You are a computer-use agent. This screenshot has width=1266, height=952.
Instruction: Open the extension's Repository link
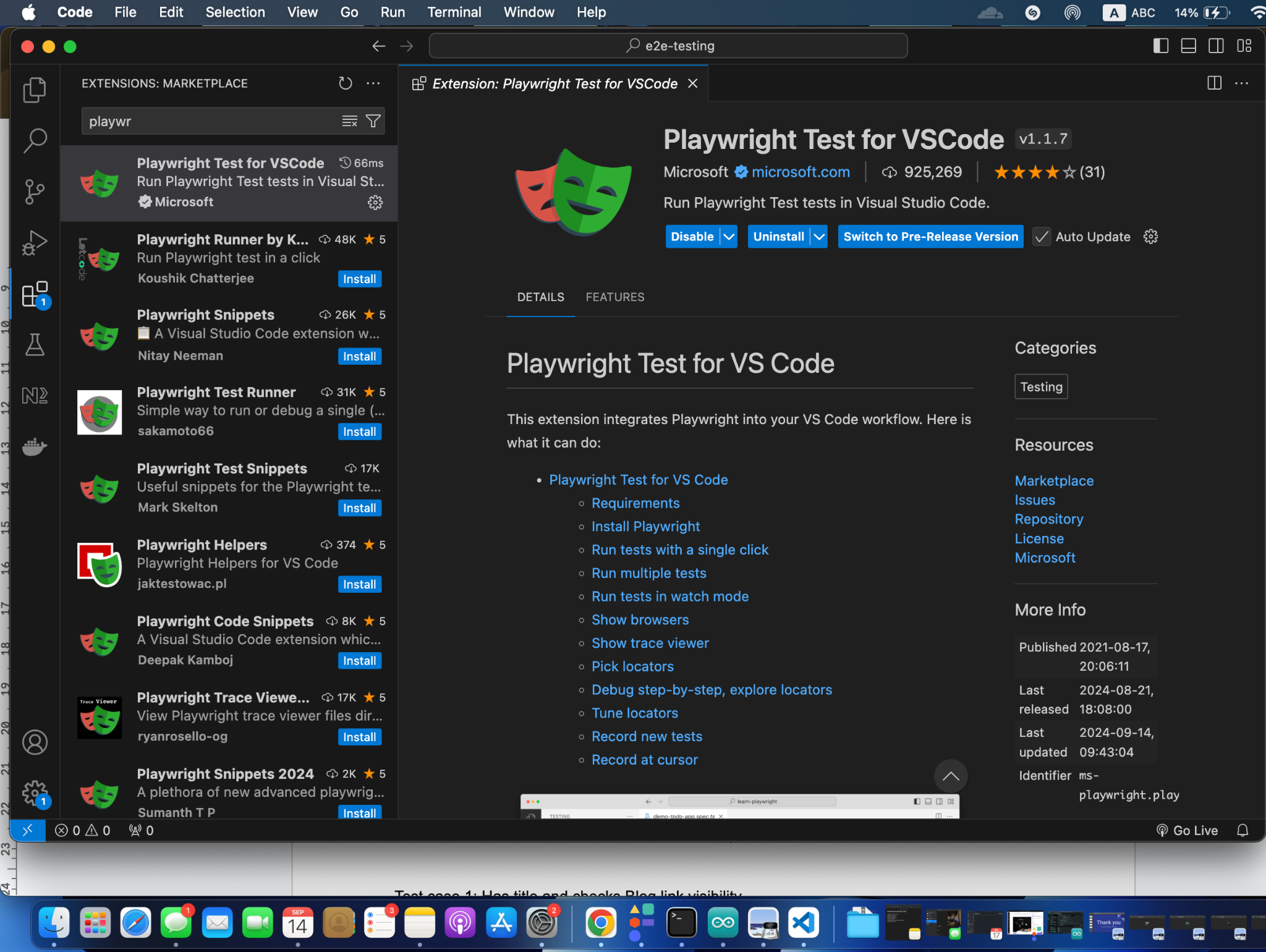(1048, 519)
